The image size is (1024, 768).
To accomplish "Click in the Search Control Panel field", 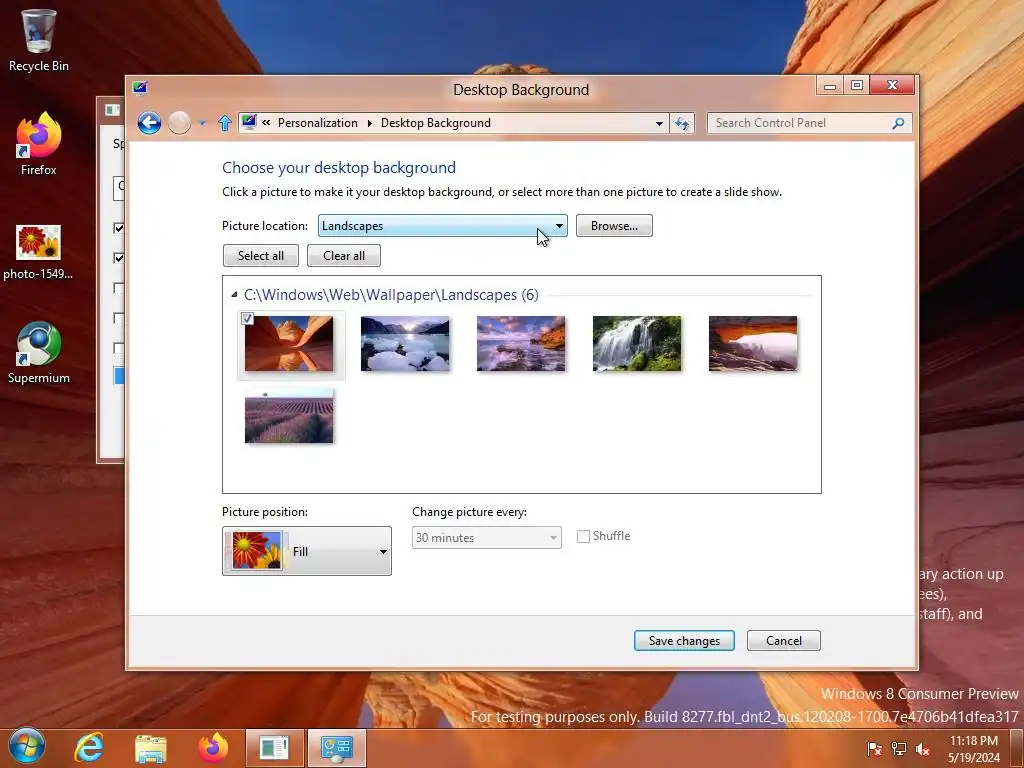I will [810, 123].
